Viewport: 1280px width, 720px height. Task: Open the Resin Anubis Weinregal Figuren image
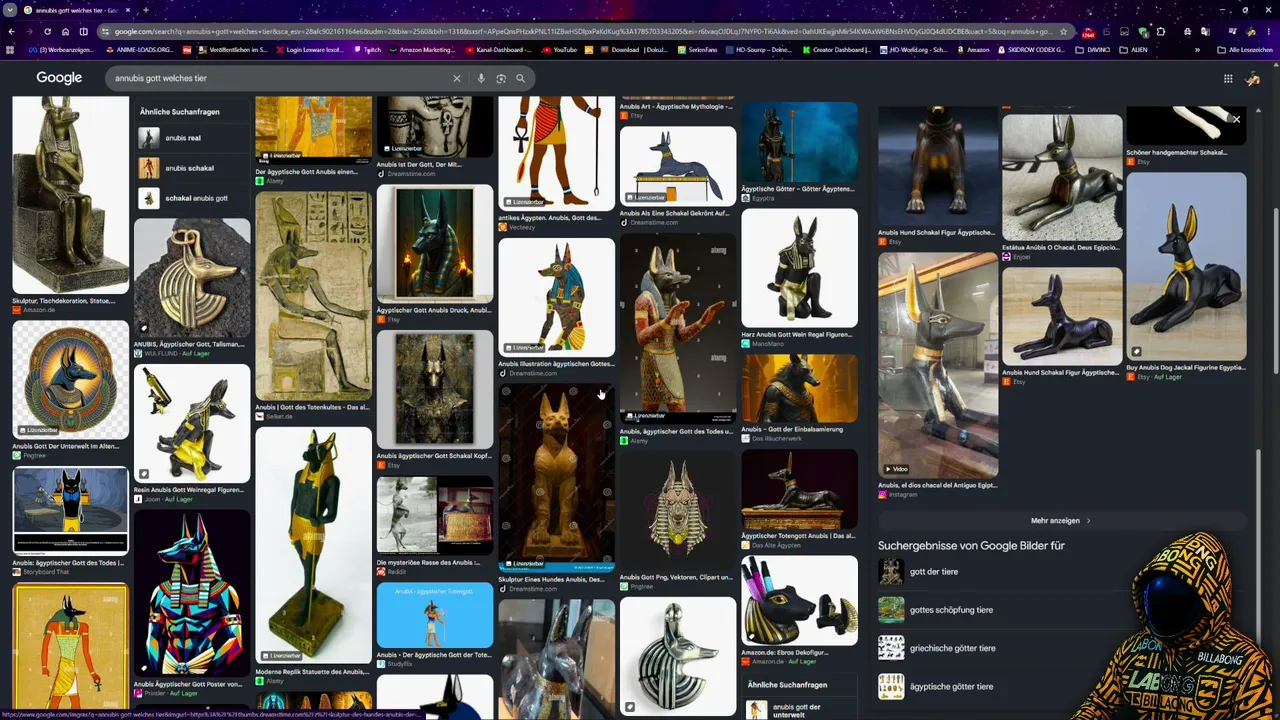tap(192, 423)
